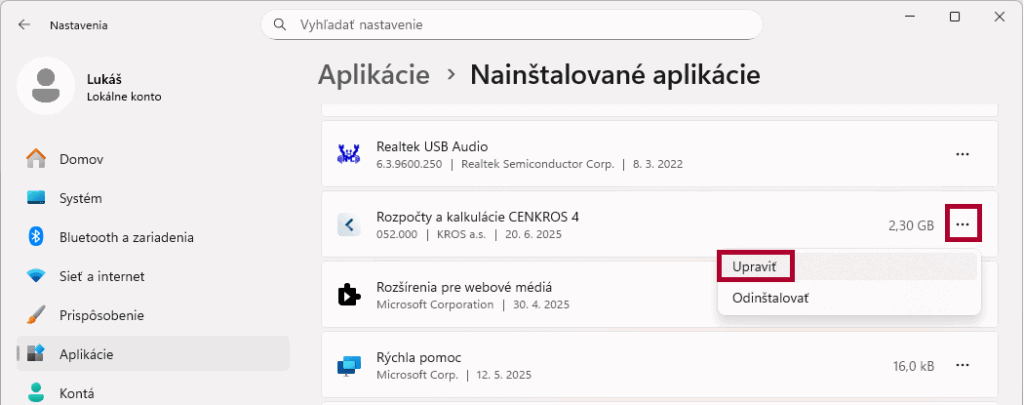Click the Realtek USB Audio app icon
The image size is (1024, 405).
349,154
